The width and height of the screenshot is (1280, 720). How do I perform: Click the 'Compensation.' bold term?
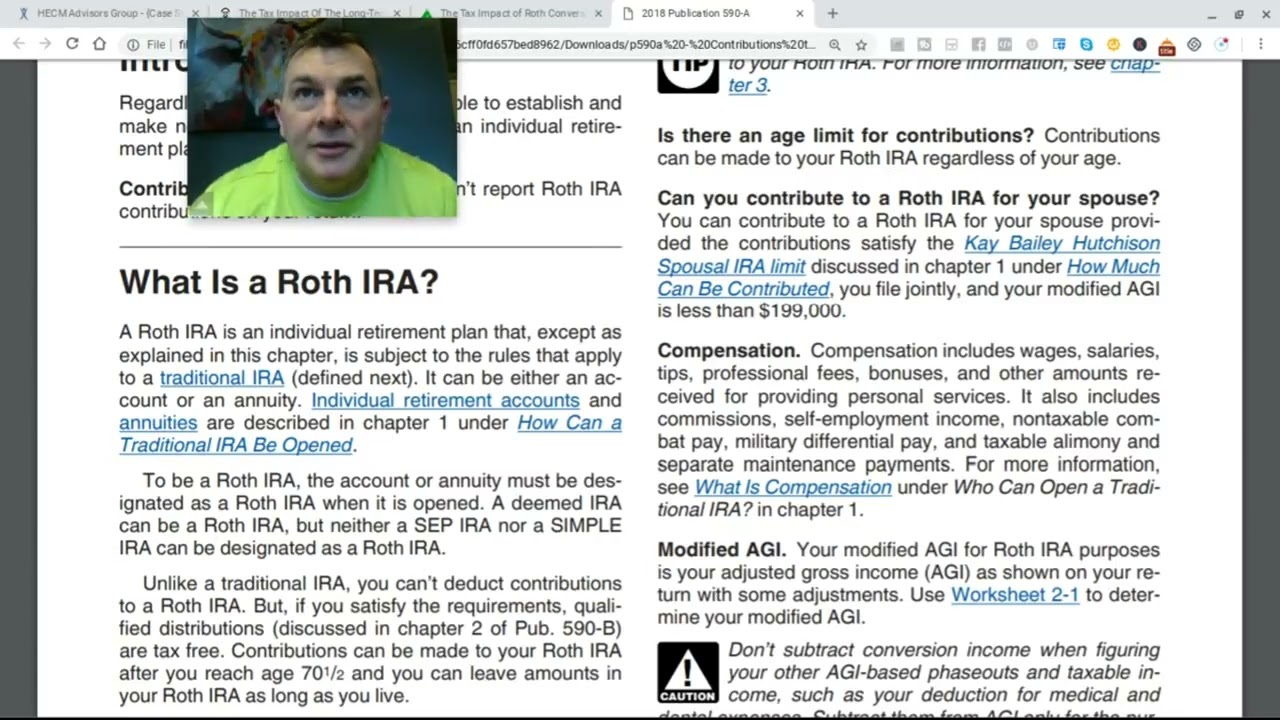(729, 351)
